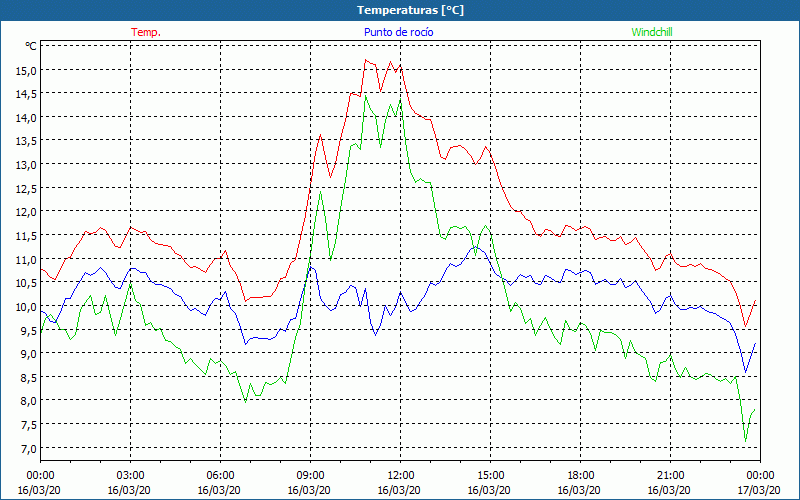The height and width of the screenshot is (500, 800).
Task: Click the '11,5' y-axis value
Action: coord(27,236)
